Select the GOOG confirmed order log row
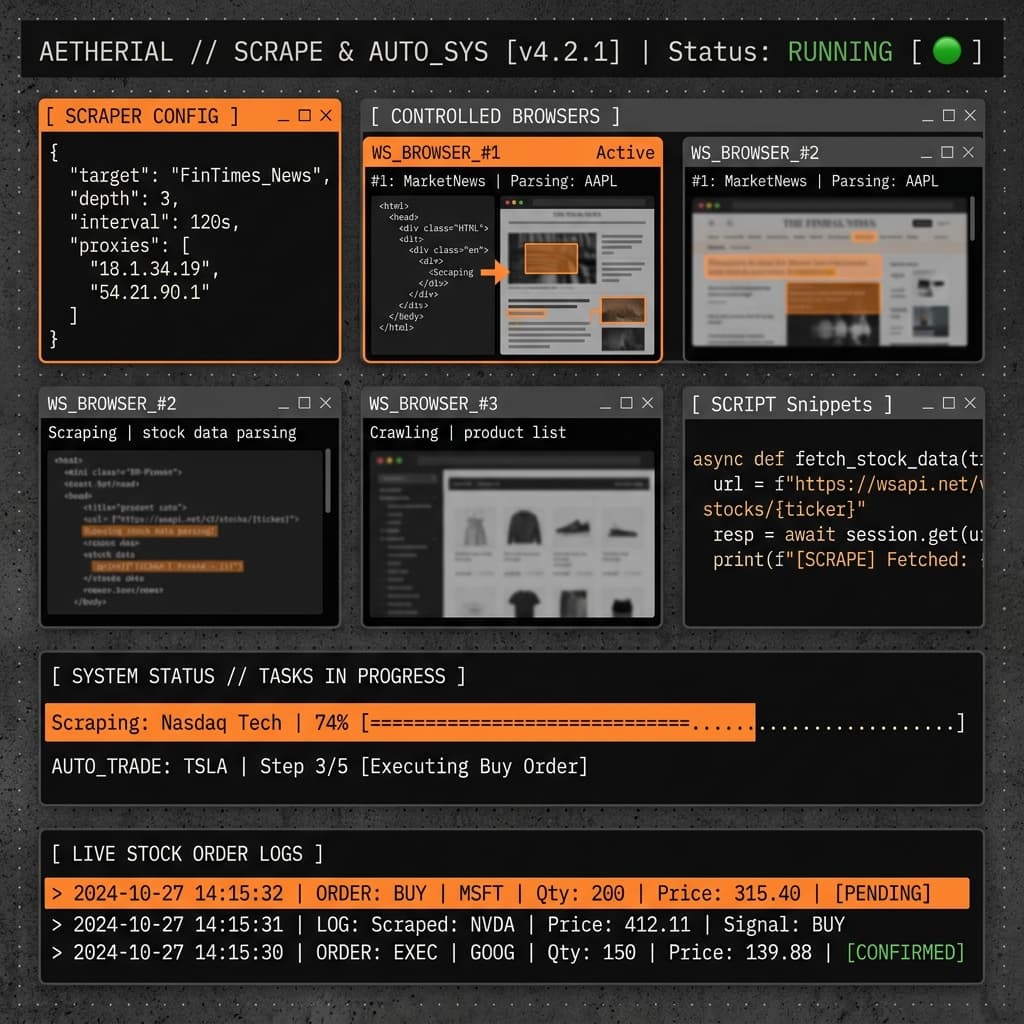This screenshot has height=1024, width=1024. pyautogui.click(x=507, y=952)
